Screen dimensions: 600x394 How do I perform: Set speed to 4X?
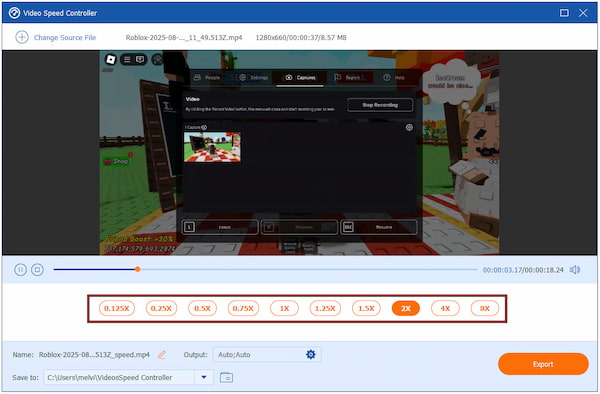click(x=445, y=308)
